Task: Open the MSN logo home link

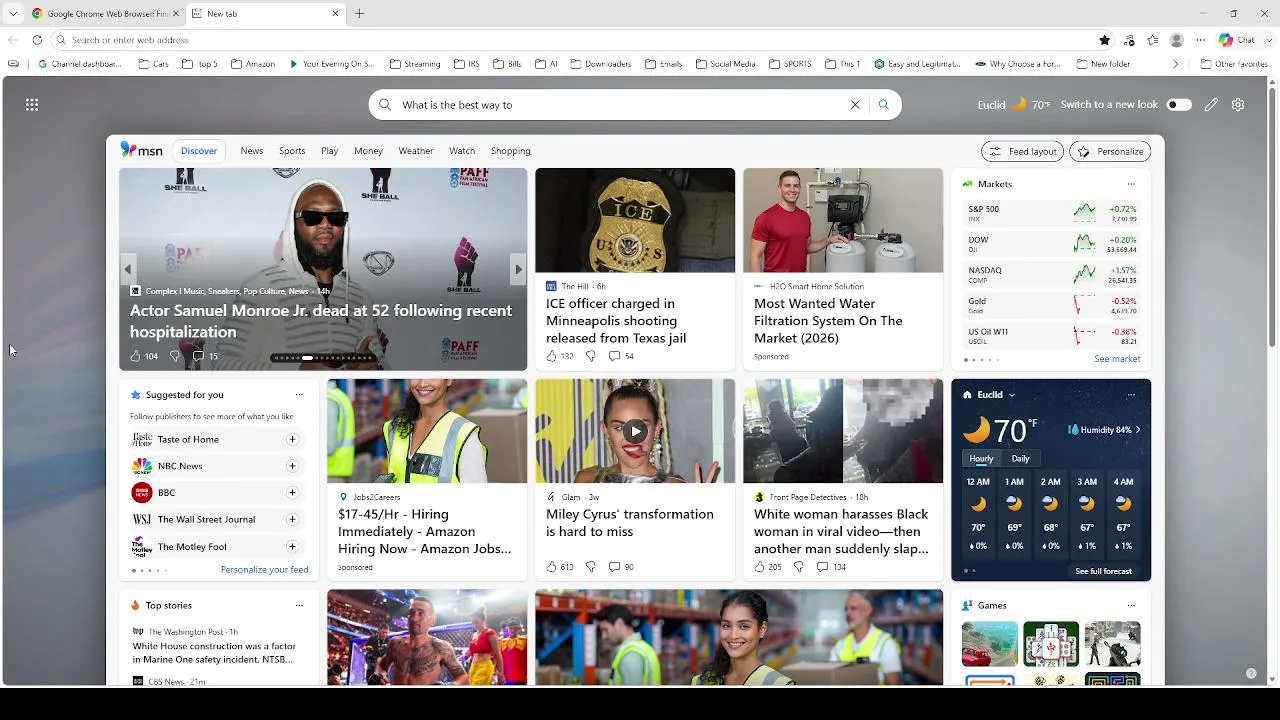Action: 141,150
